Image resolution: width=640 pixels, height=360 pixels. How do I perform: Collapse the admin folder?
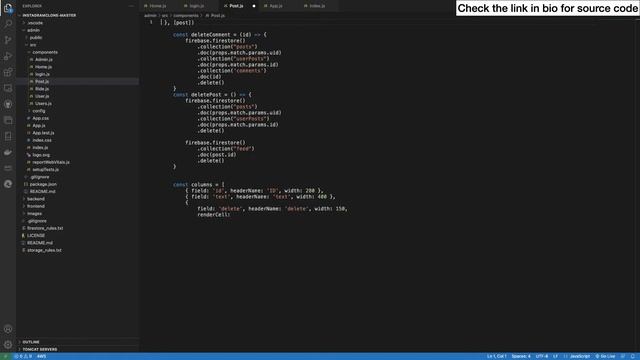pyautogui.click(x=33, y=30)
